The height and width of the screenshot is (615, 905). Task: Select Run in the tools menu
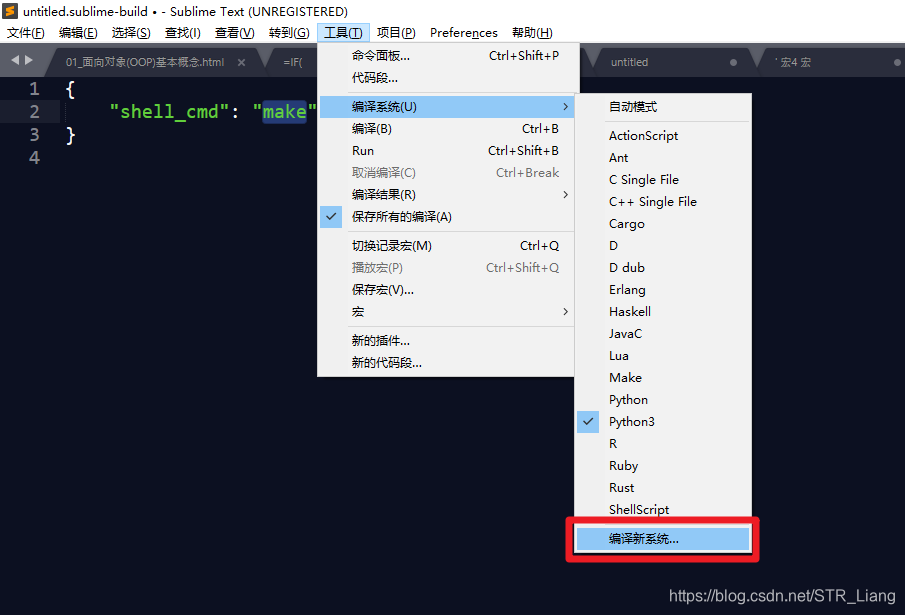448,151
